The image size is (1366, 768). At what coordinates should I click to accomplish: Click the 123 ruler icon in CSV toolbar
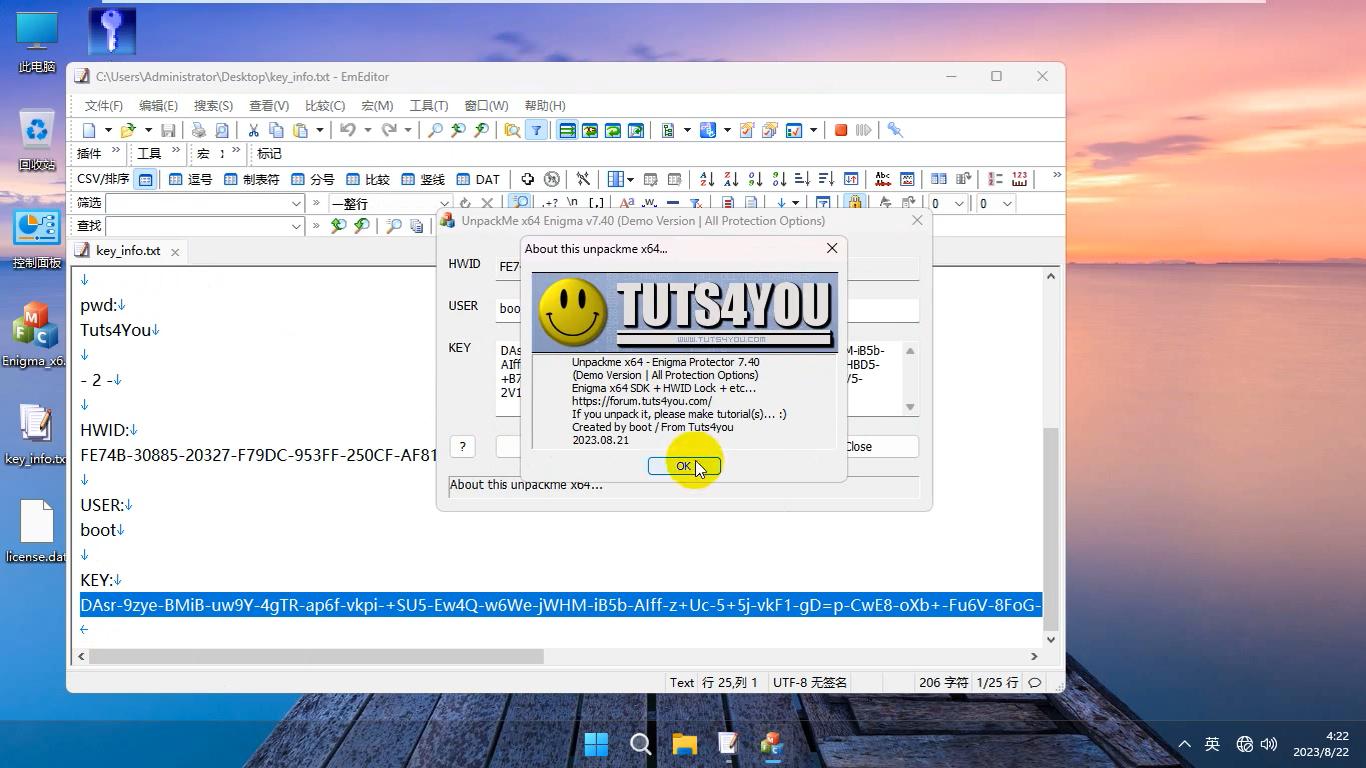[x=1019, y=179]
